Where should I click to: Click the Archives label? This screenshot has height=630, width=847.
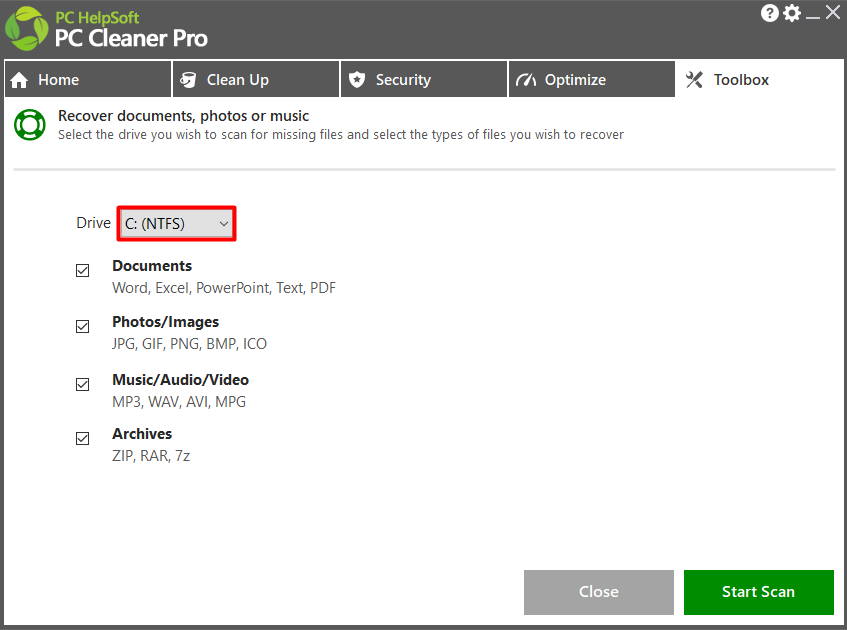pyautogui.click(x=142, y=434)
